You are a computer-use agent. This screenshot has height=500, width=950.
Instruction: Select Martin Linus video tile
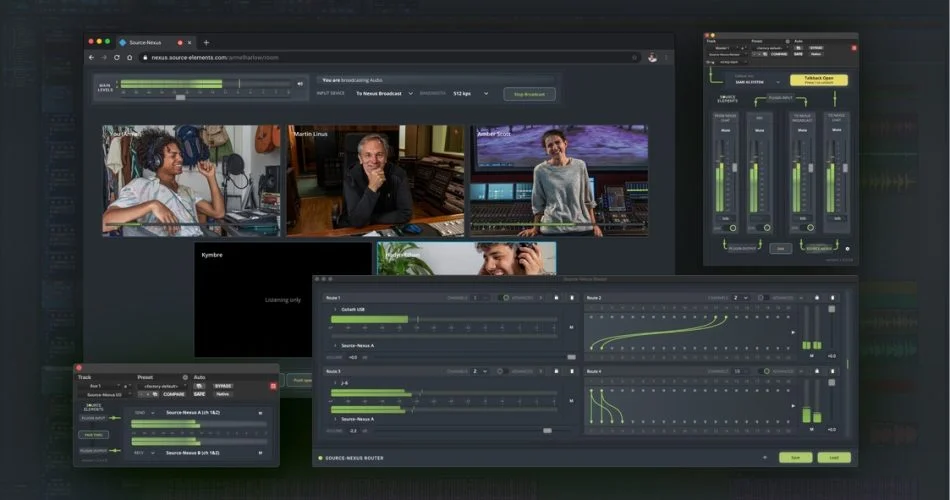point(375,181)
